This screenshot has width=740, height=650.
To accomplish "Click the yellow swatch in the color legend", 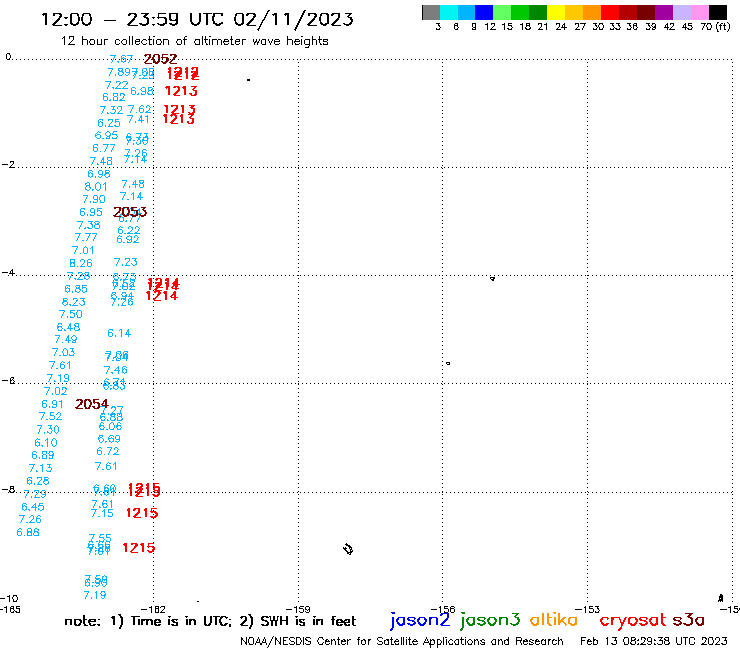I will click(556, 12).
